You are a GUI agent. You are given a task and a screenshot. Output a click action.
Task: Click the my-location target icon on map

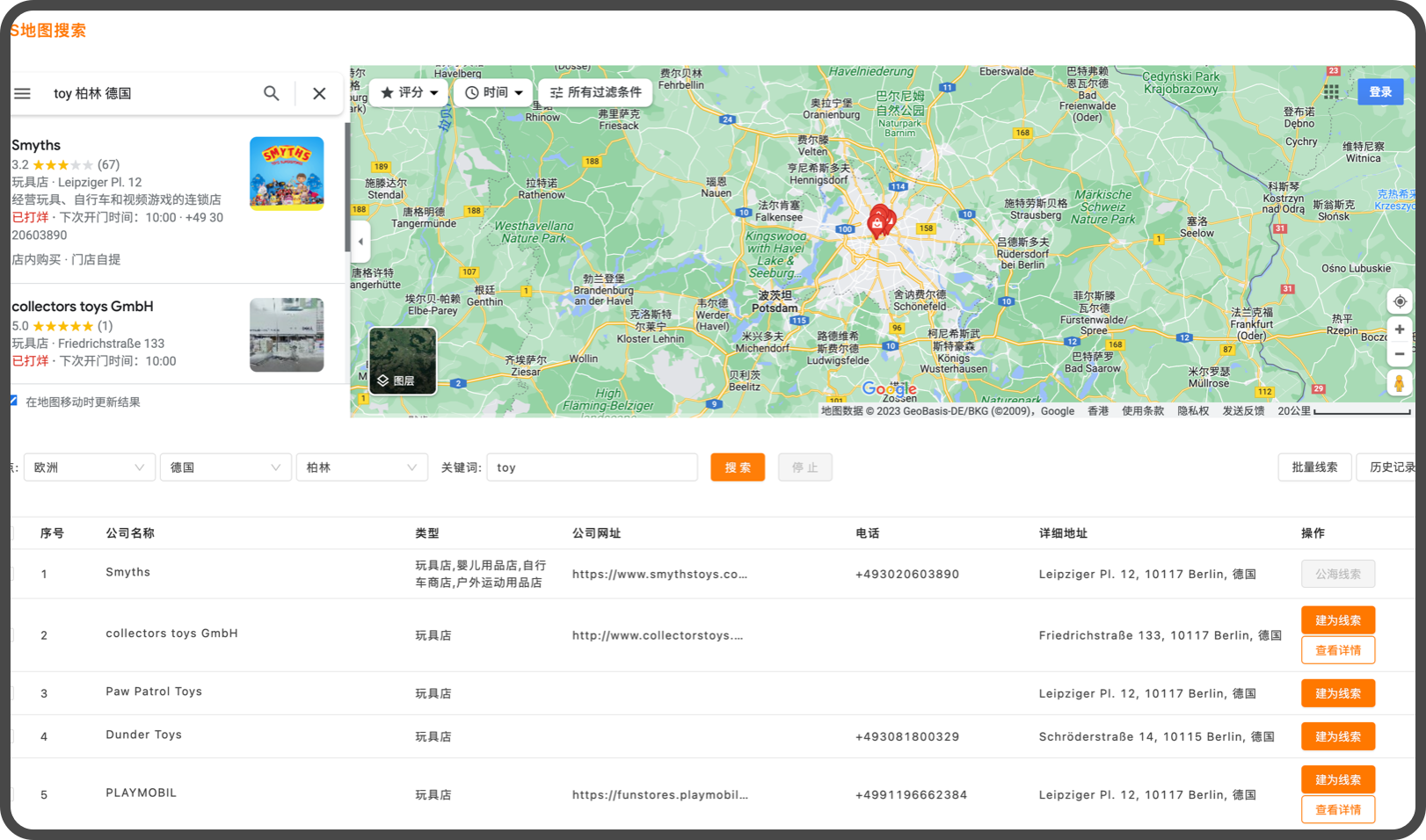coord(1400,301)
